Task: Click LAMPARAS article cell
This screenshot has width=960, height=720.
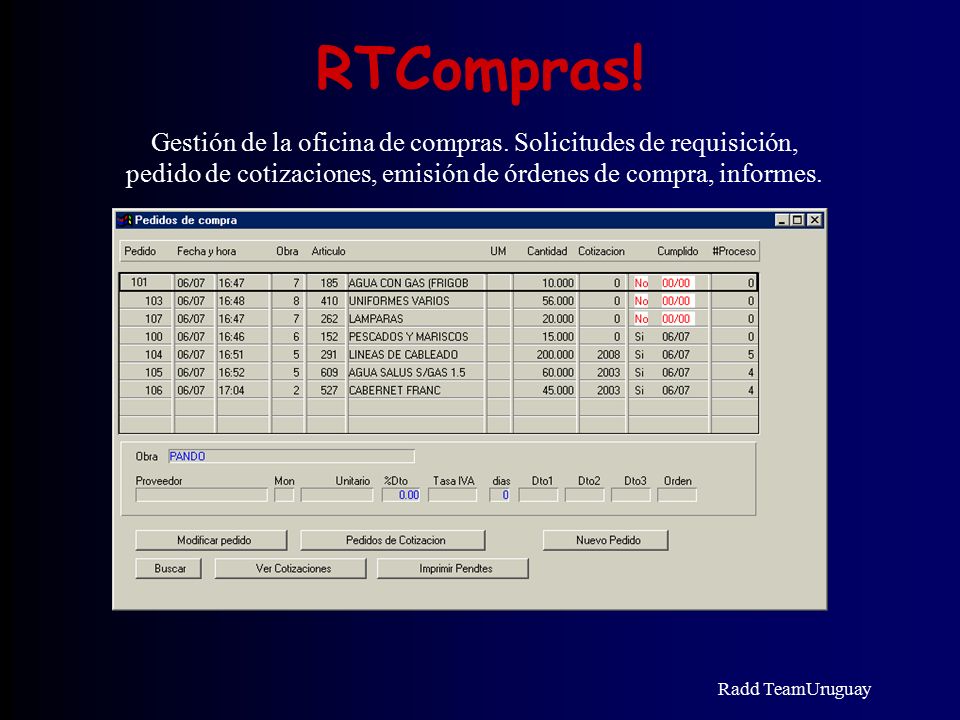Action: (x=416, y=318)
